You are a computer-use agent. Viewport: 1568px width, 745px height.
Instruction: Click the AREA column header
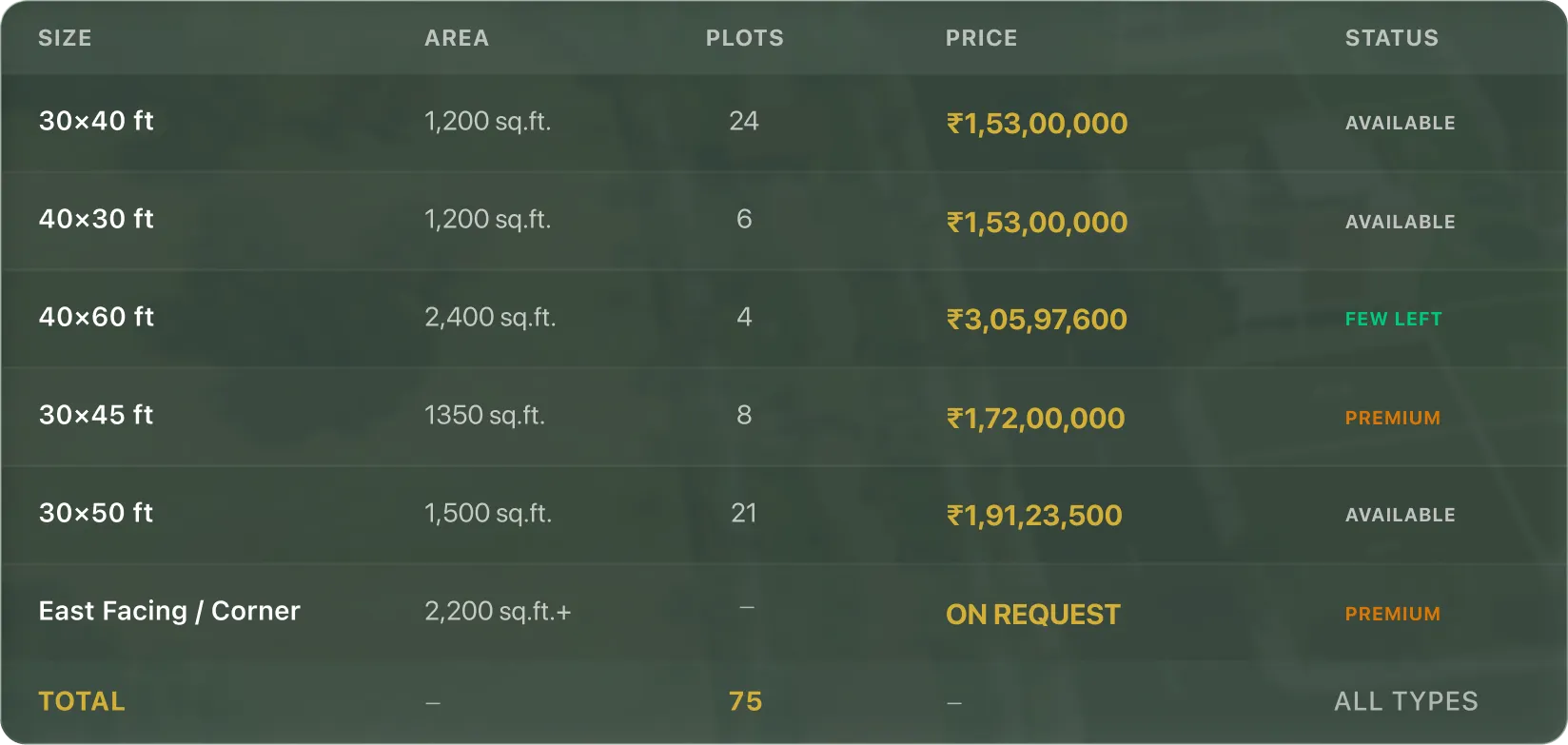[x=457, y=38]
